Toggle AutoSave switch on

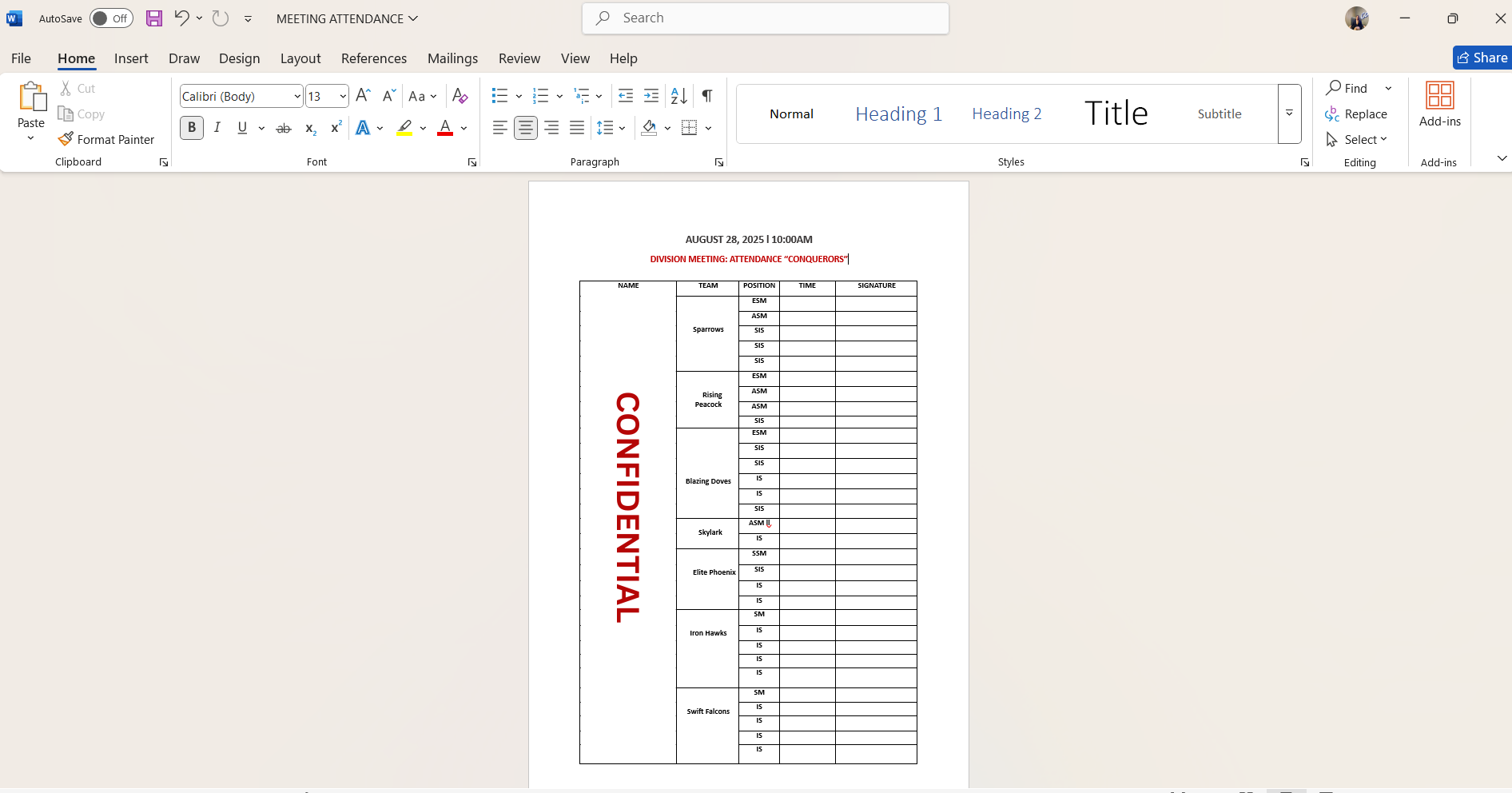(x=111, y=18)
